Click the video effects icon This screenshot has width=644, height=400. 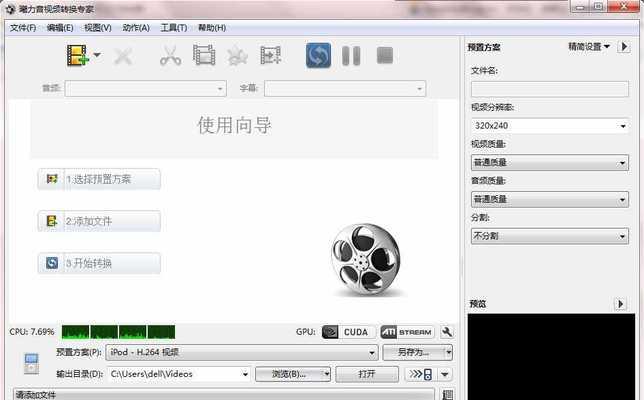coord(237,56)
